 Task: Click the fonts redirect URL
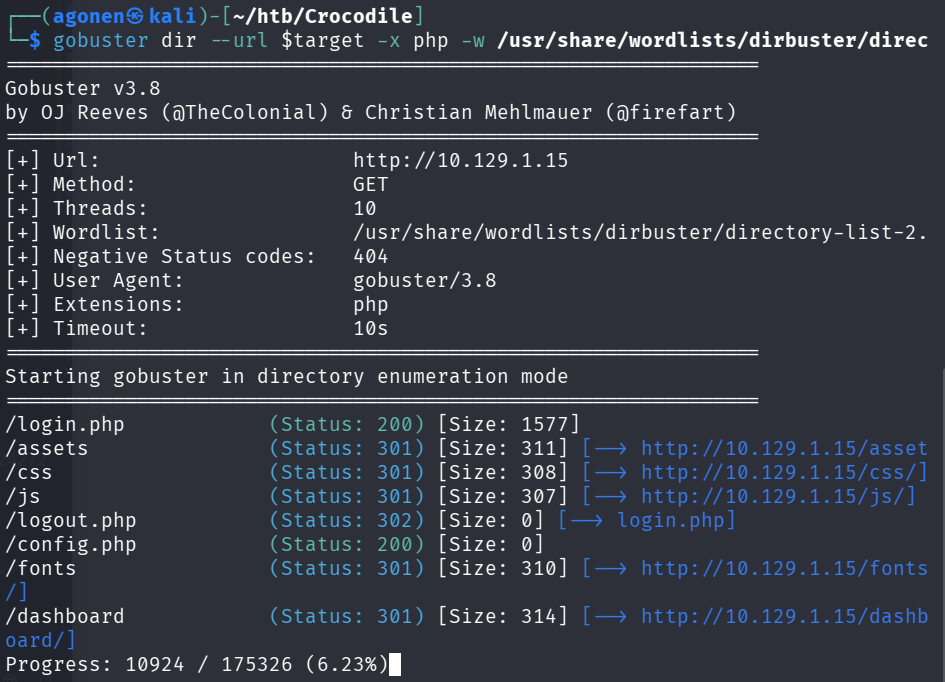784,568
